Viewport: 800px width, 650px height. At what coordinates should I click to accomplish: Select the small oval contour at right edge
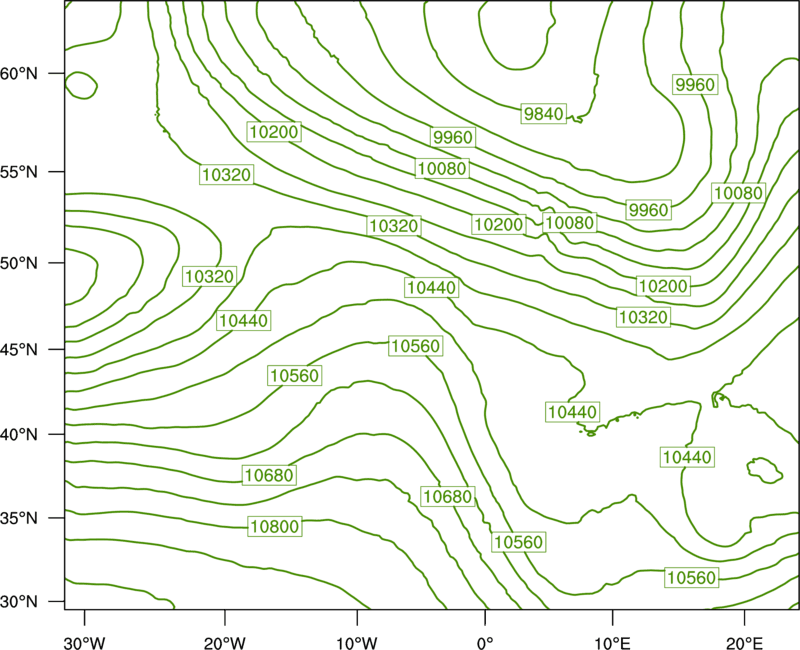764,470
